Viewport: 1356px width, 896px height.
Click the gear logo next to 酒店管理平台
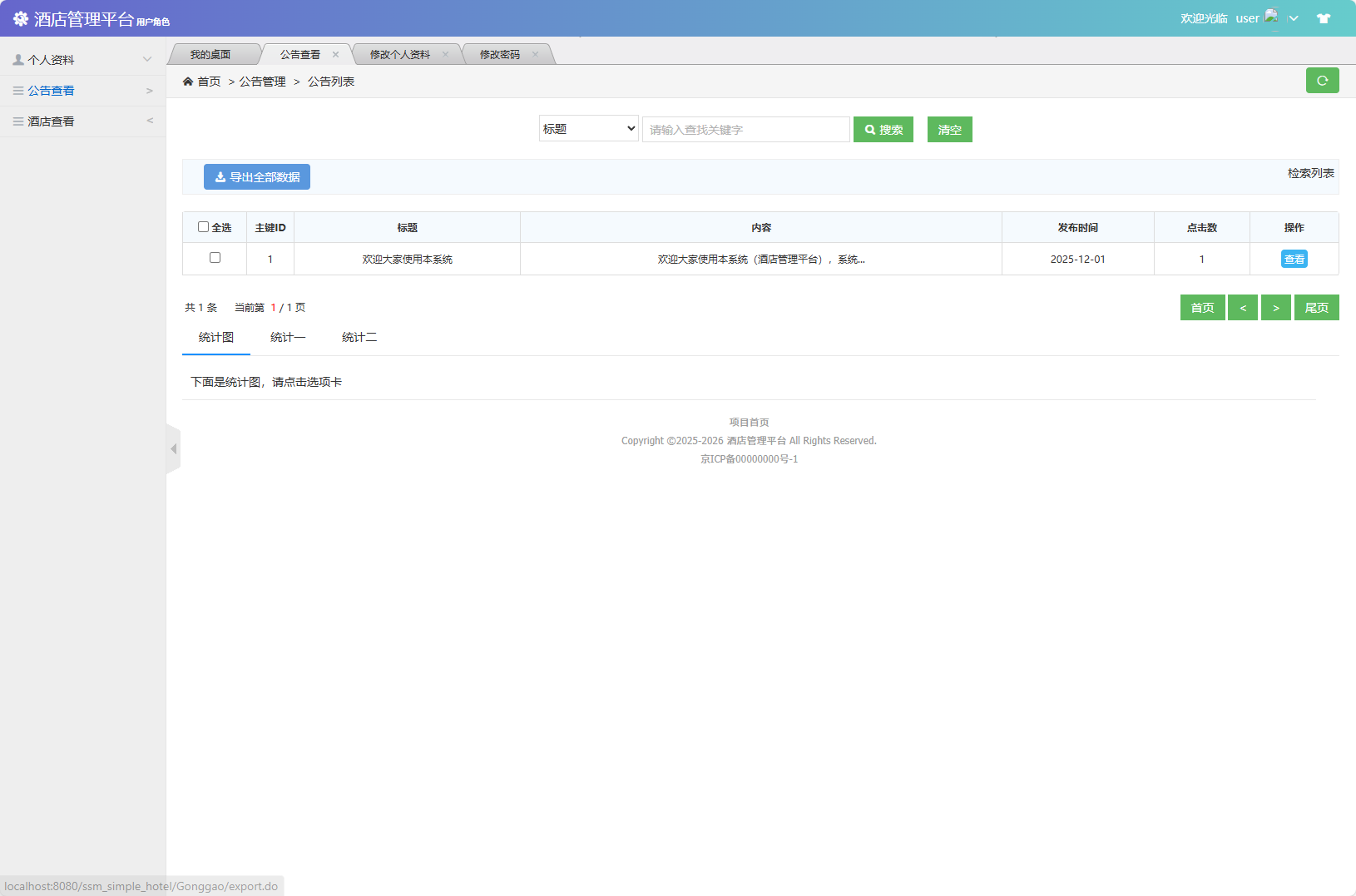point(19,17)
